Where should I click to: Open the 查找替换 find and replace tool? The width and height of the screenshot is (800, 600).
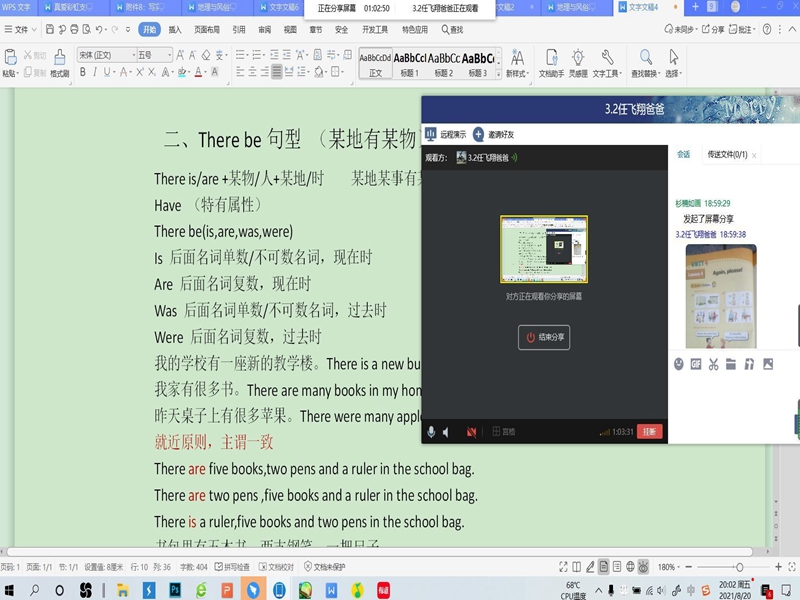click(x=646, y=62)
